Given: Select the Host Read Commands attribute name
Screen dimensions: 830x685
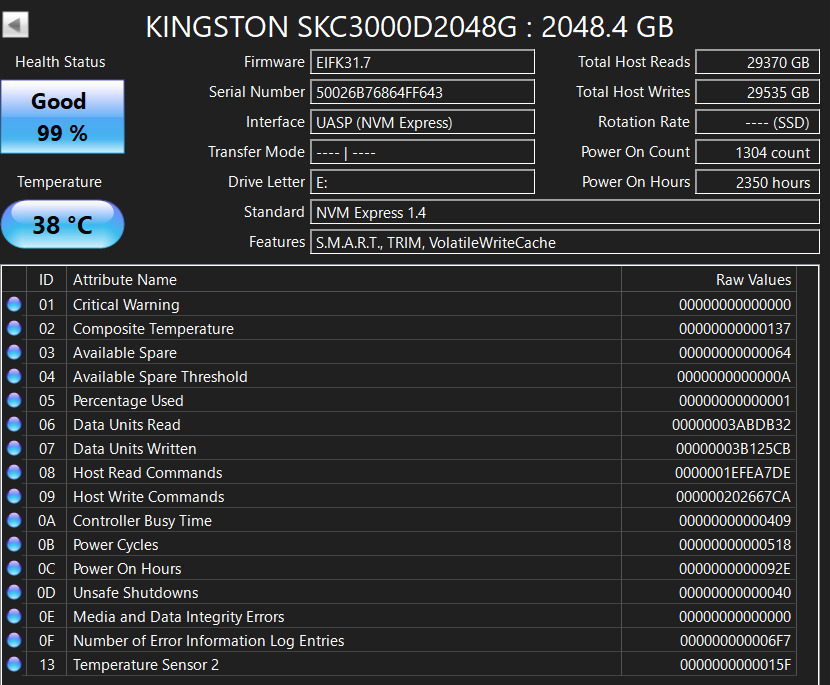Looking at the screenshot, I should point(147,473).
